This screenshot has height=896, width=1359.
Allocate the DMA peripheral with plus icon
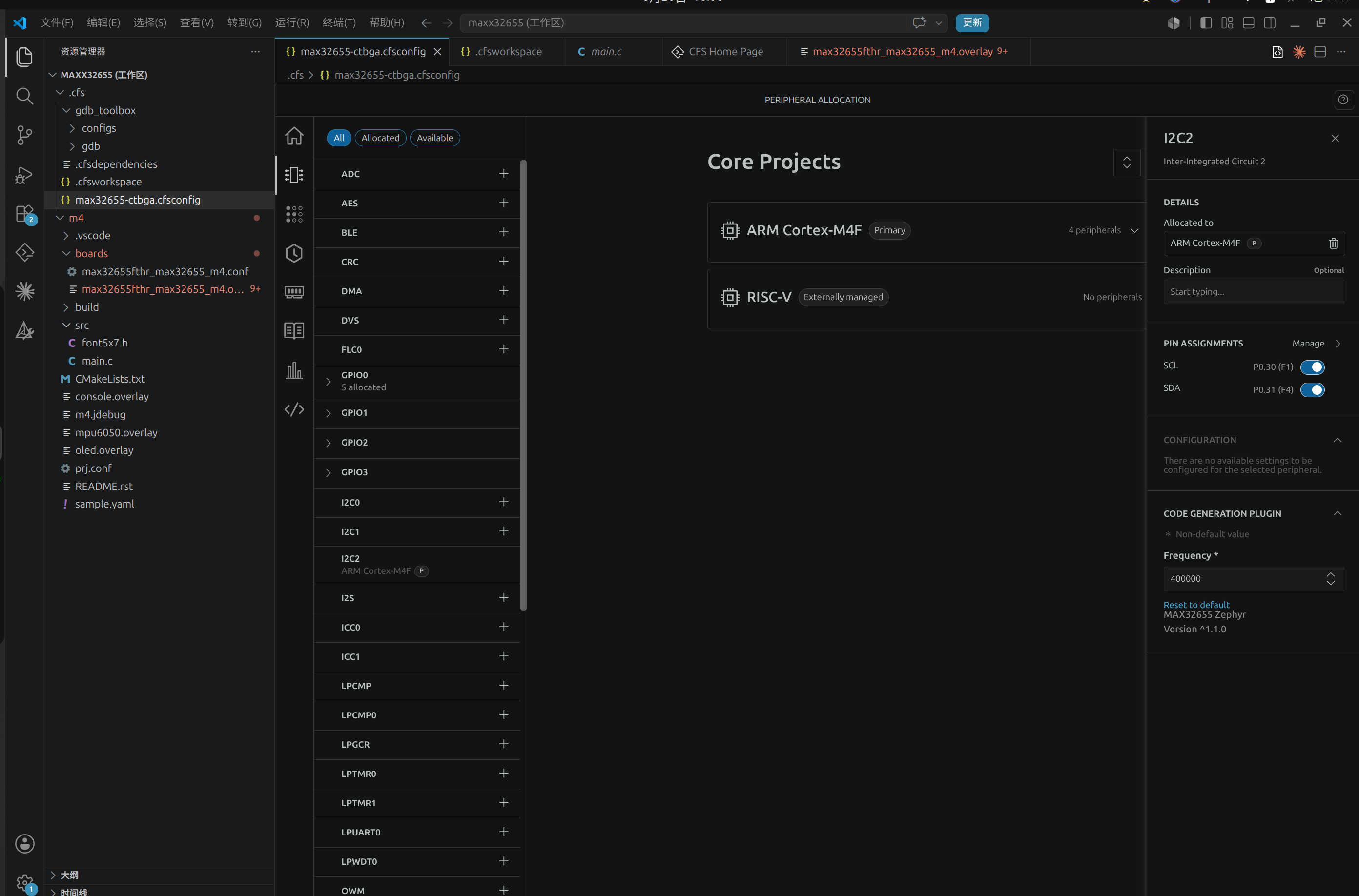[x=503, y=291]
